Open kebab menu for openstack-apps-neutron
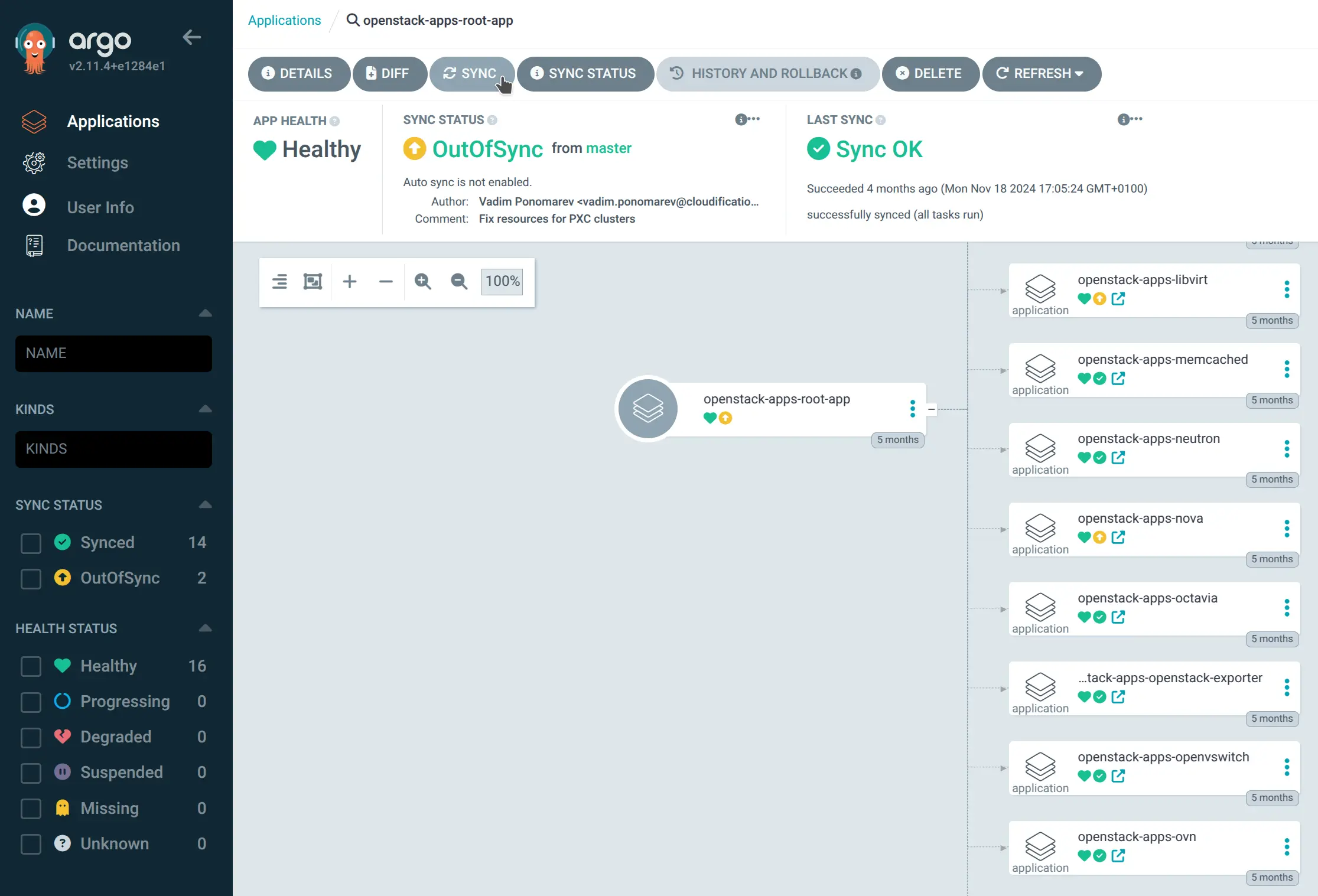1318x896 pixels. point(1287,449)
